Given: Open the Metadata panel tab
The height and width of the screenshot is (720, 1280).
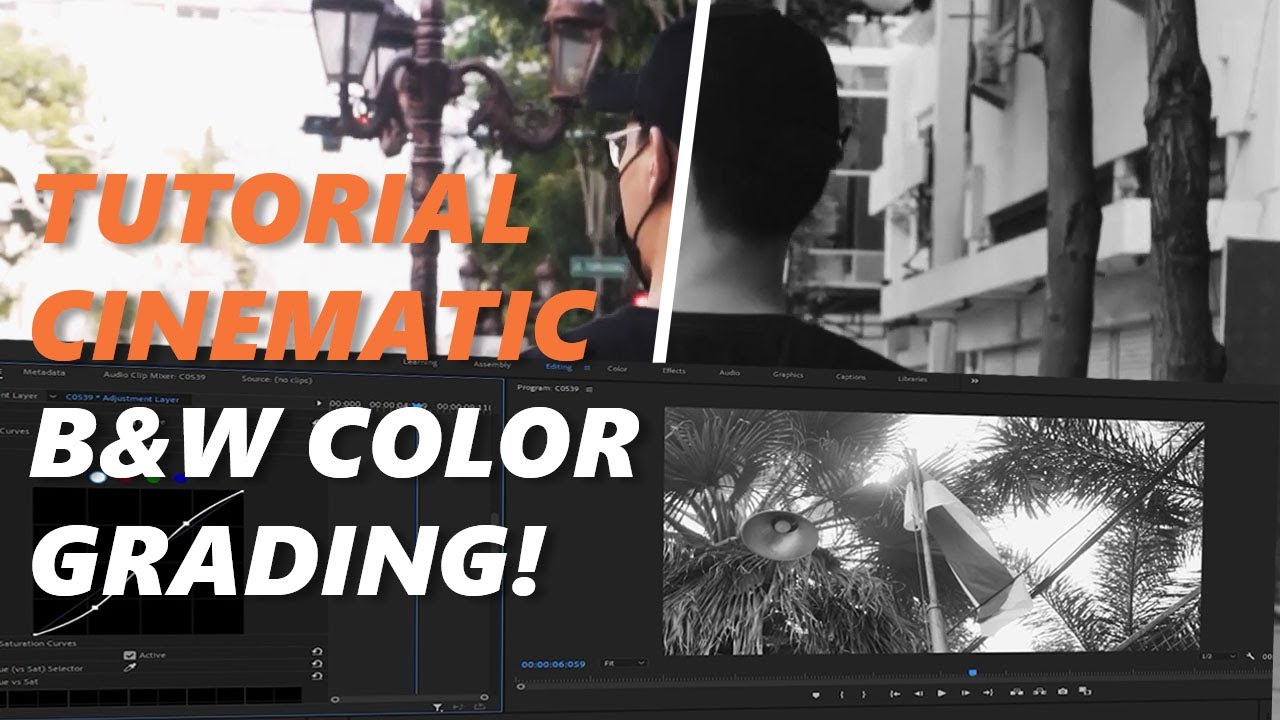Looking at the screenshot, I should click(44, 372).
